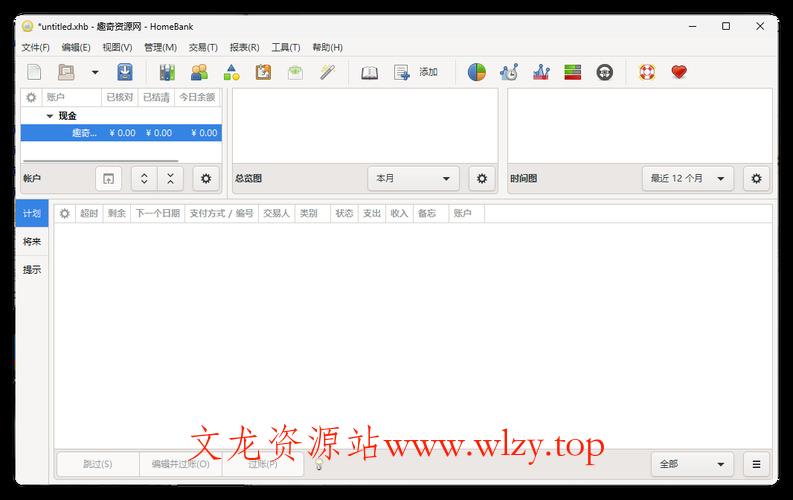Open the Scheduled/Template manager icon
This screenshot has width=793, height=500.
263,72
